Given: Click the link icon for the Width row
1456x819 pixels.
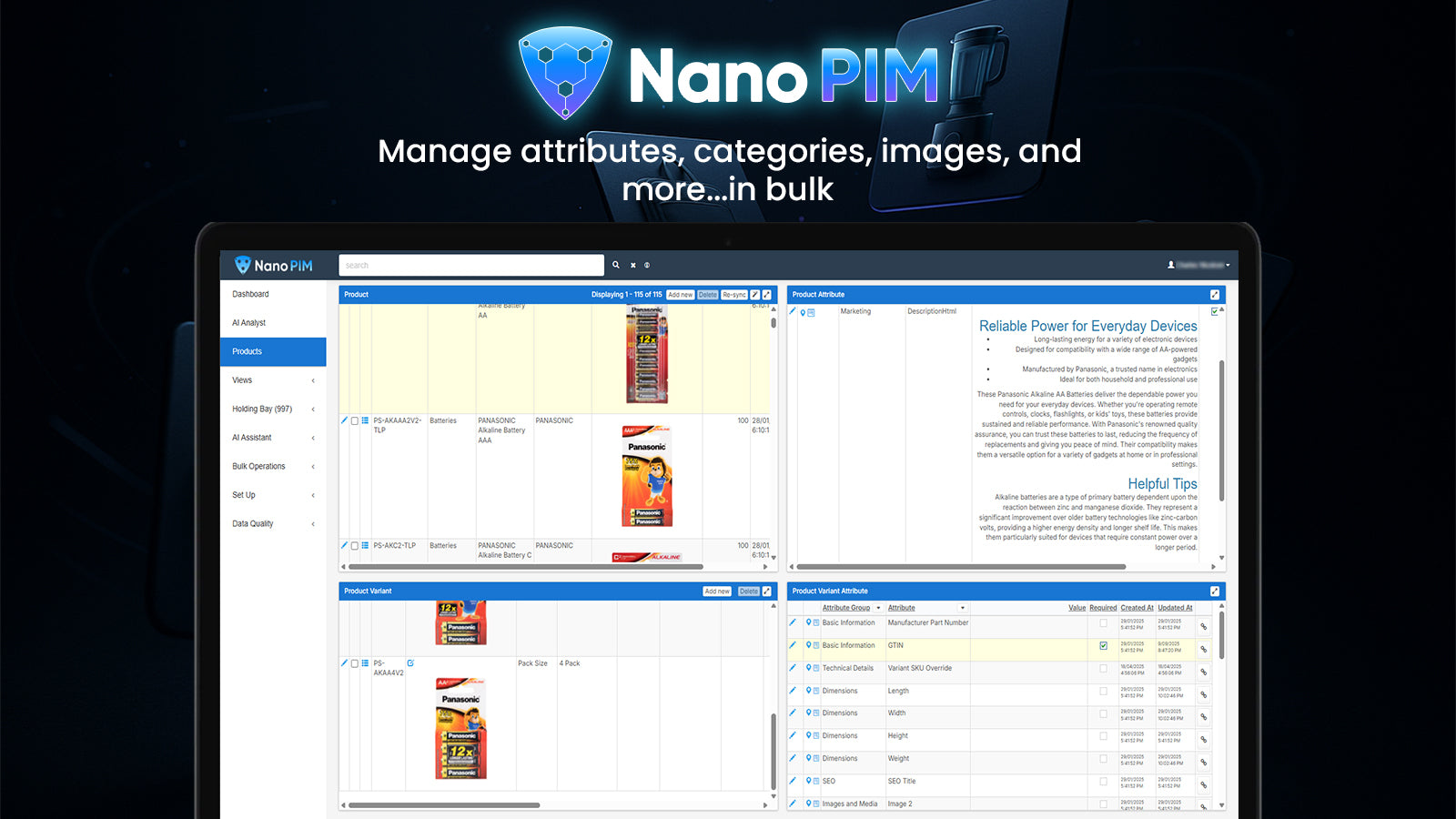Looking at the screenshot, I should 1203,717.
